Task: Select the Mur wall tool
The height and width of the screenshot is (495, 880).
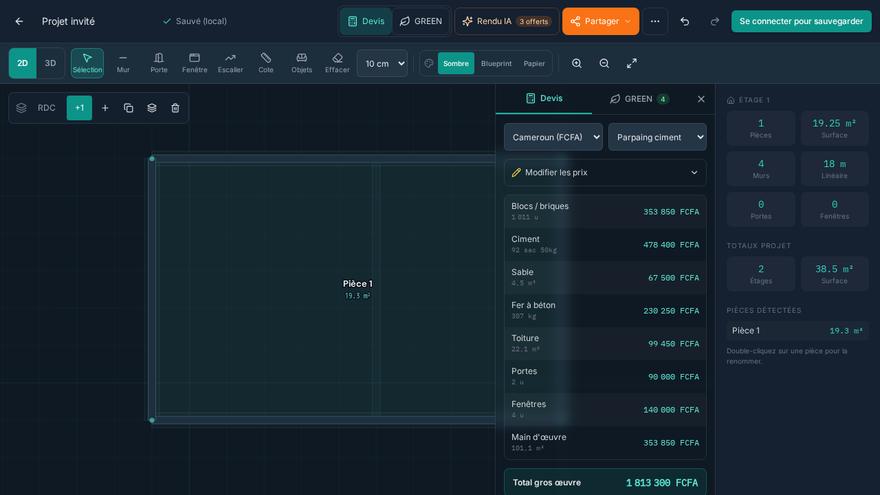Action: [x=123, y=63]
